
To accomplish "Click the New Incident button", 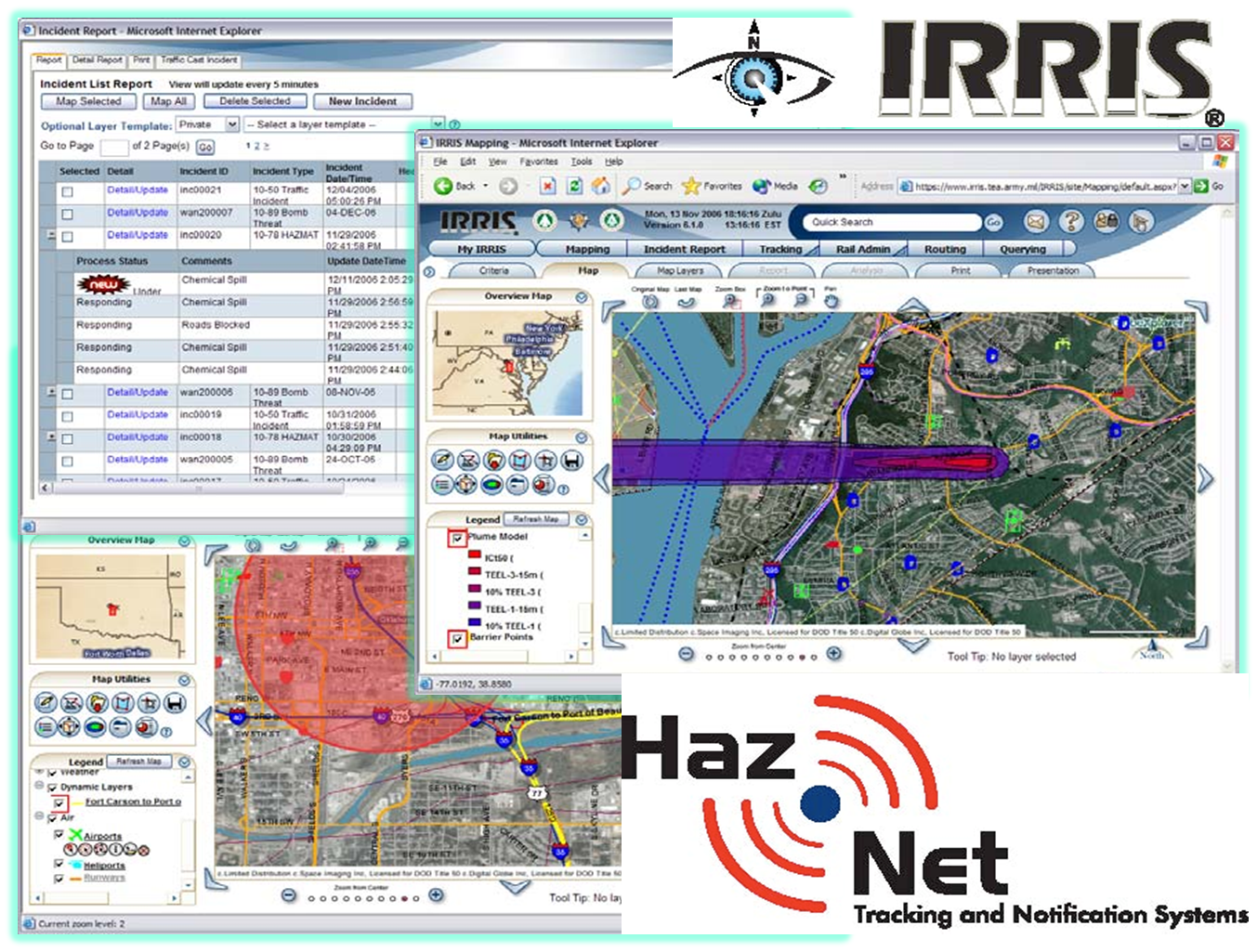I will [x=362, y=101].
